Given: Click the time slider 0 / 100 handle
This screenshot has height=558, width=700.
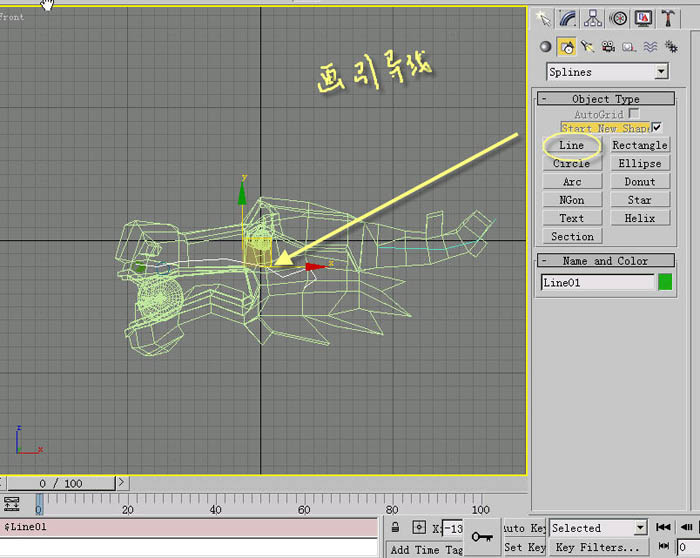Looking at the screenshot, I should [61, 483].
